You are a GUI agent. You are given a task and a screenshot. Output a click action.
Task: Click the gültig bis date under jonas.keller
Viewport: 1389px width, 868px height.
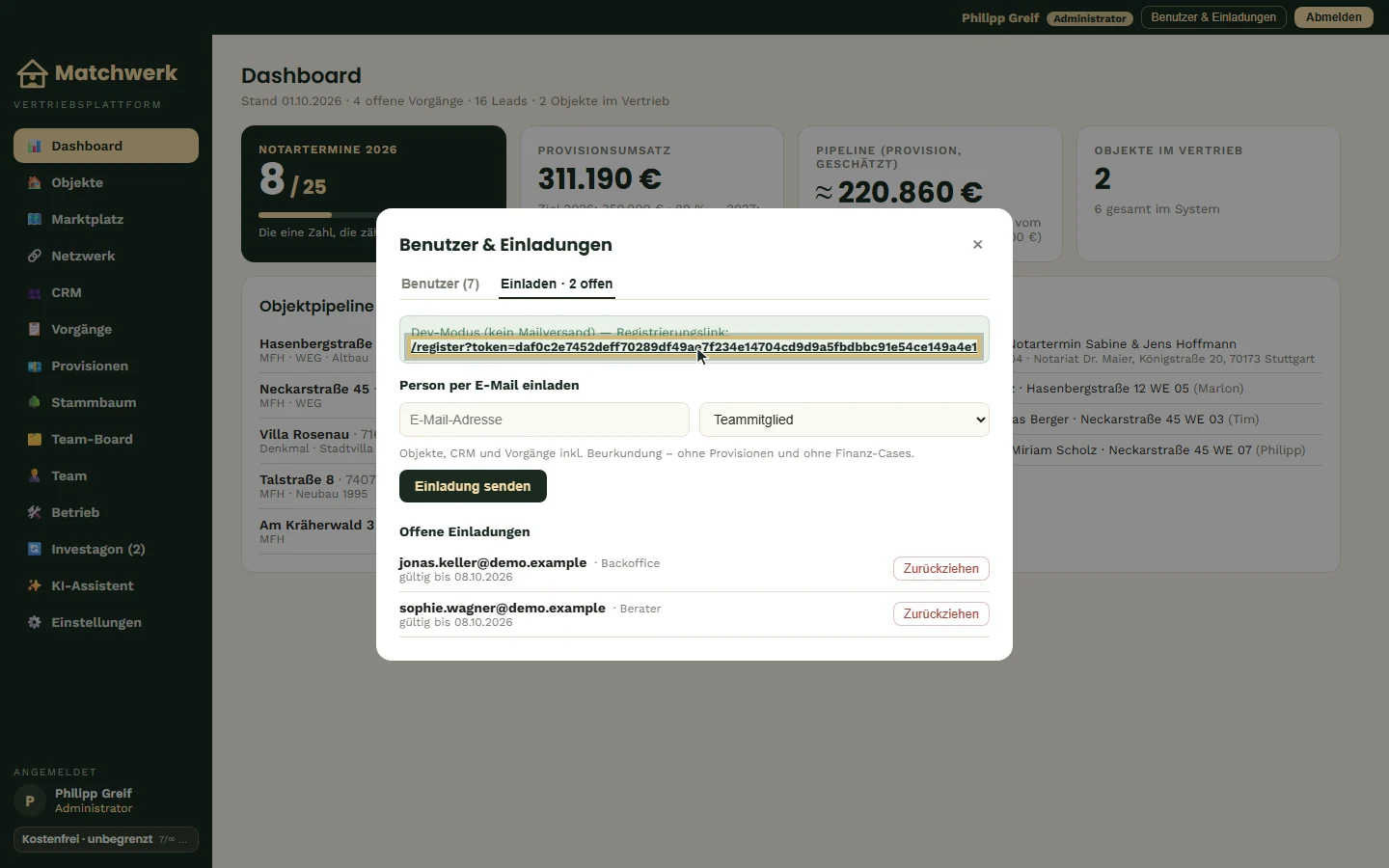click(456, 578)
